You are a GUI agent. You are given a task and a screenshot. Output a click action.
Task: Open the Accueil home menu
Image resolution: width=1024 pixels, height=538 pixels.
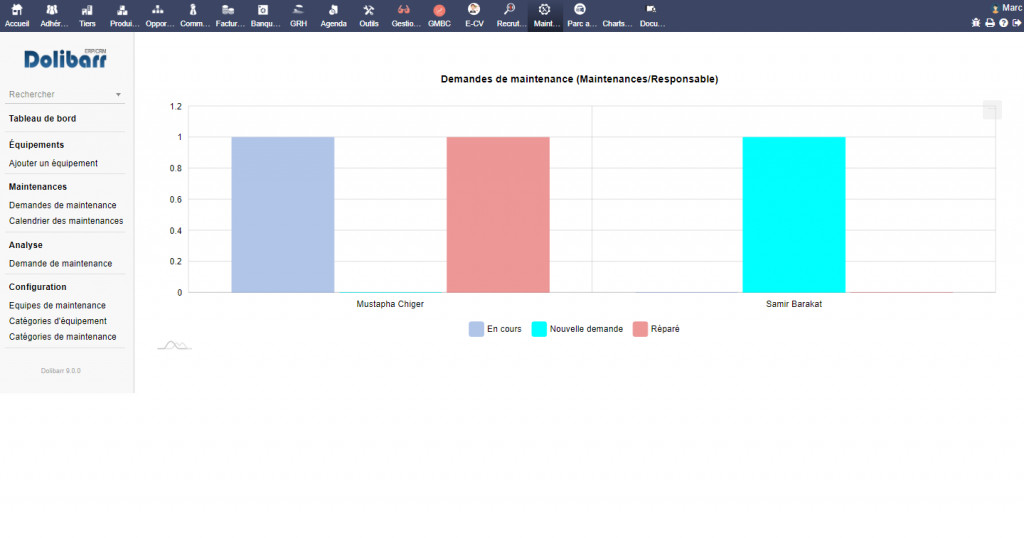point(17,16)
